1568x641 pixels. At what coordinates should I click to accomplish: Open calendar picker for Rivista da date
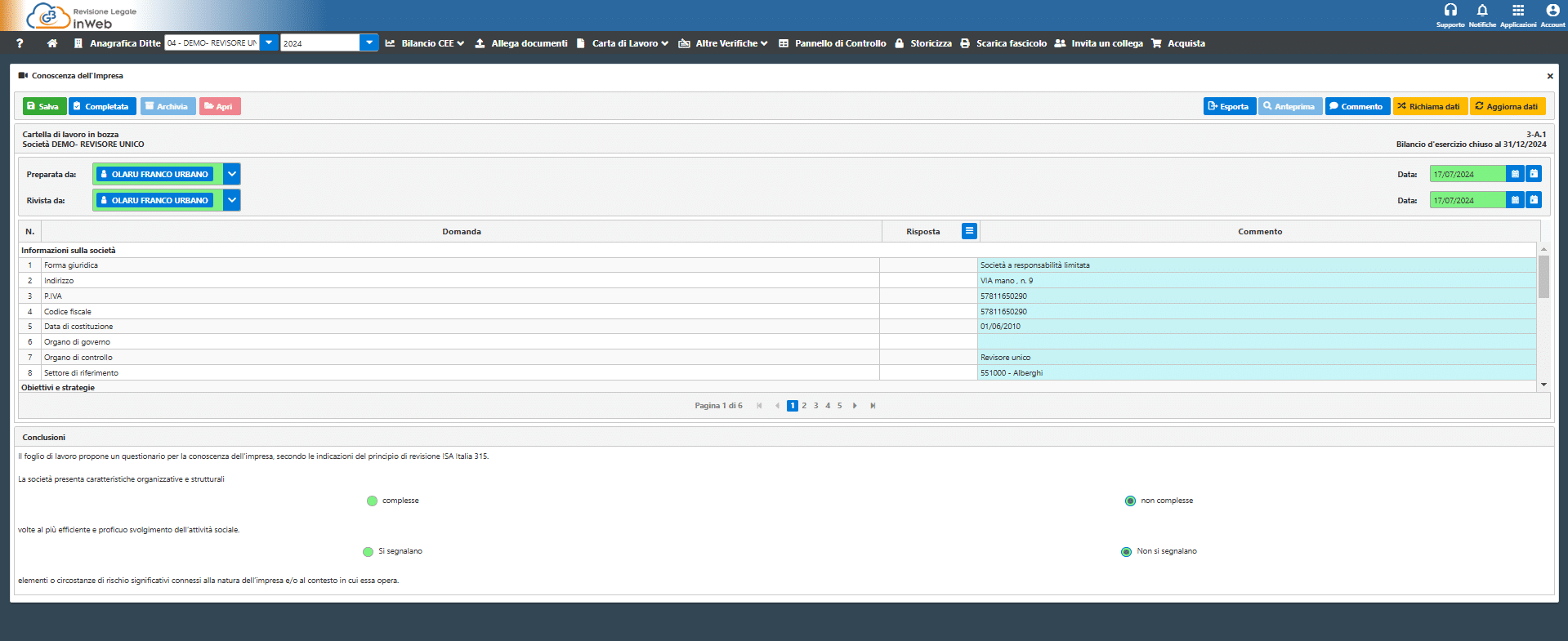point(1515,200)
